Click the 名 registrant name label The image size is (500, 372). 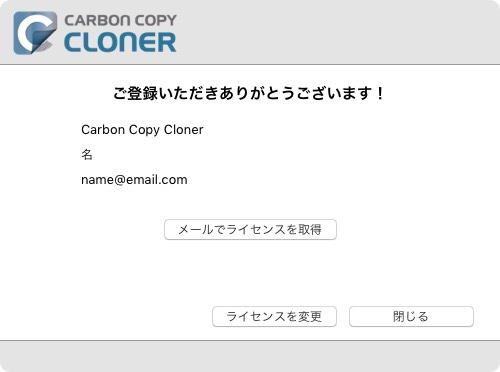point(87,155)
